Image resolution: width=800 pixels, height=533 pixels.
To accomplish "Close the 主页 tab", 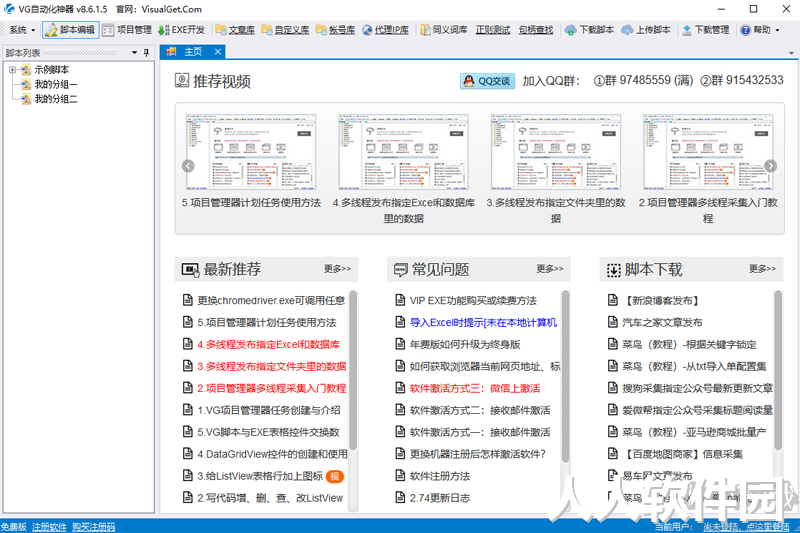I will click(x=218, y=52).
